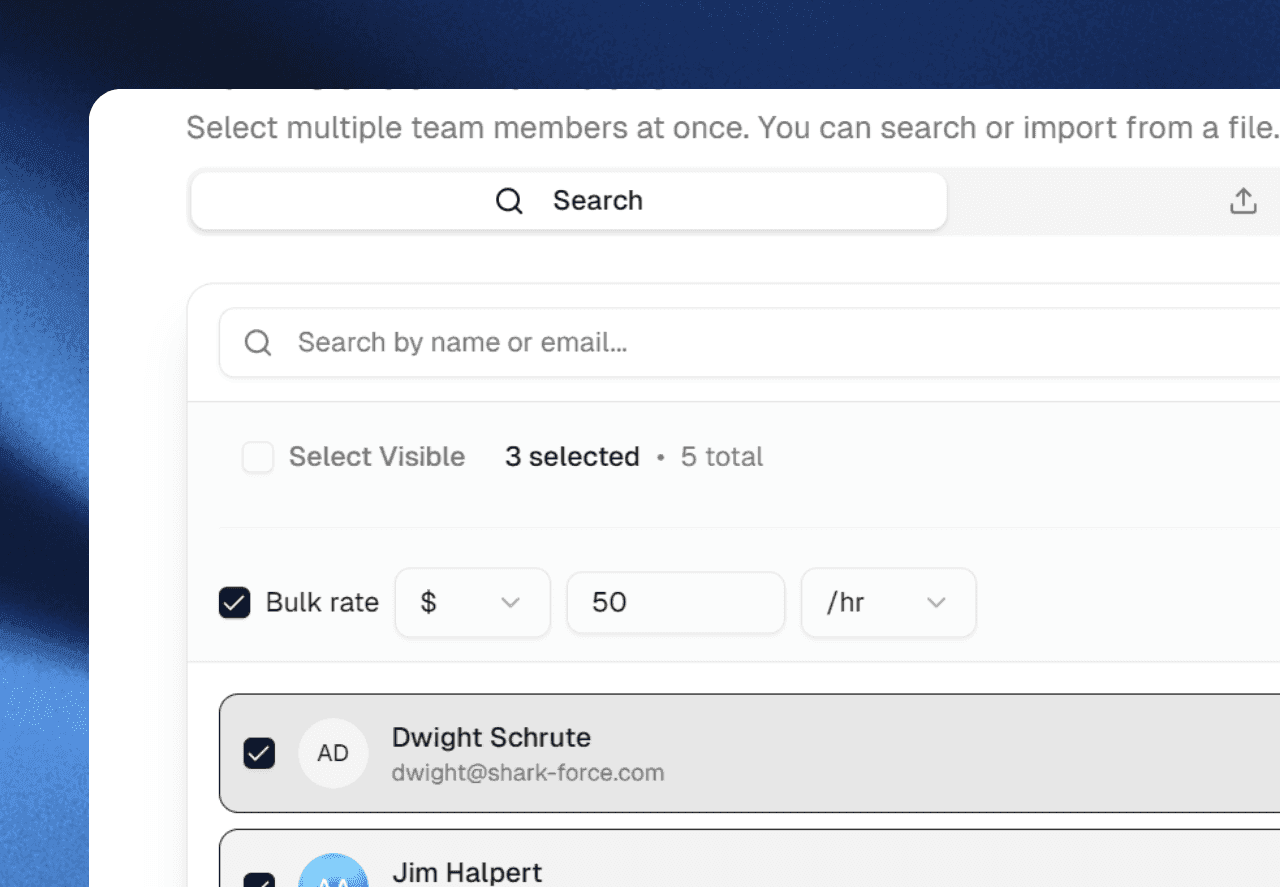
Task: Edit the bulk rate value 50
Action: [x=676, y=603]
